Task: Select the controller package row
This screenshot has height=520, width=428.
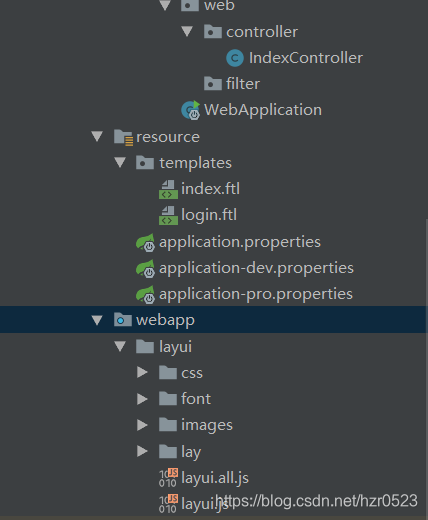Action: (262, 32)
